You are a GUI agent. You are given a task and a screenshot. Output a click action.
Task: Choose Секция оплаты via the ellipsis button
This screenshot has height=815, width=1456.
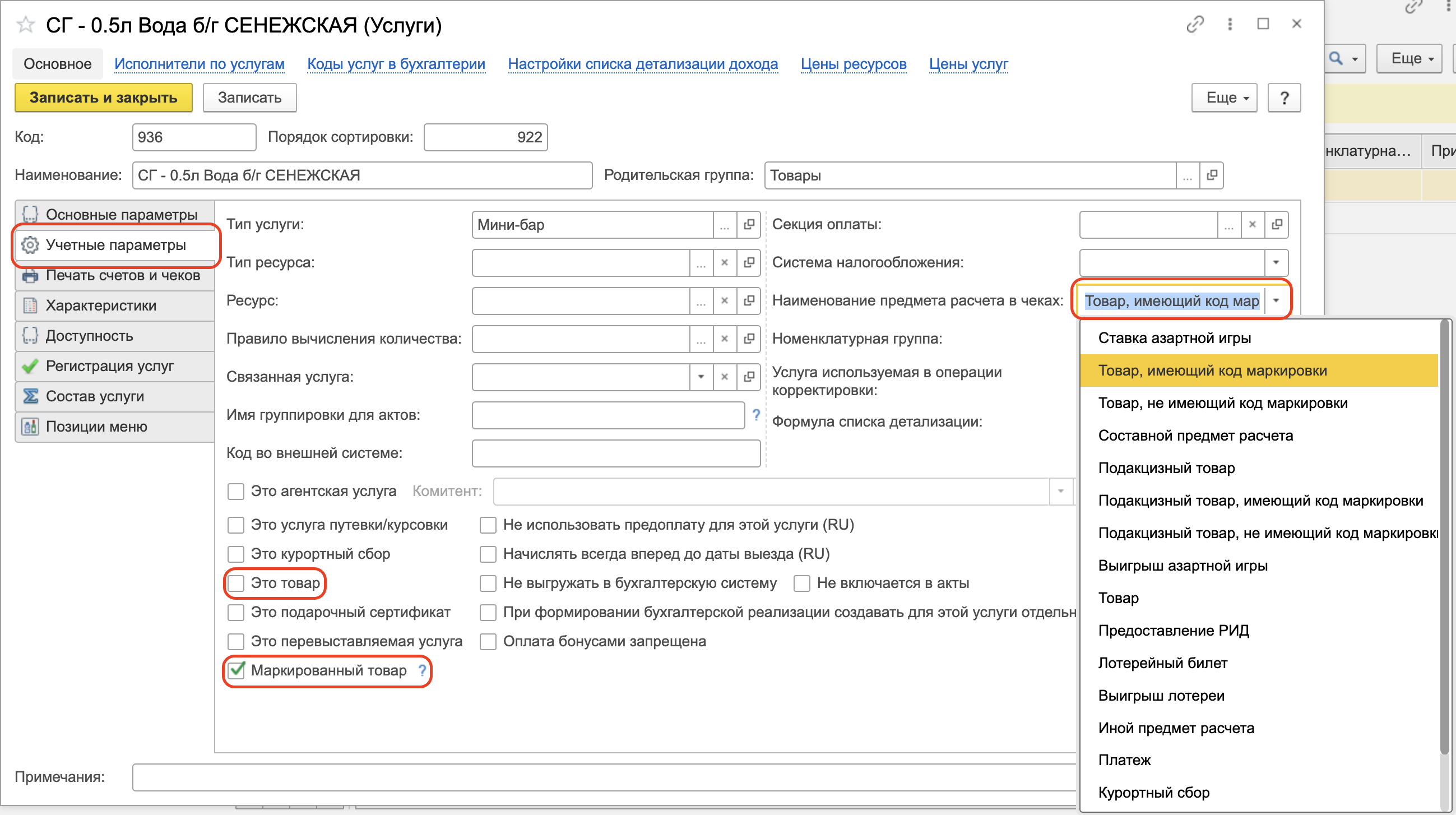[1229, 225]
